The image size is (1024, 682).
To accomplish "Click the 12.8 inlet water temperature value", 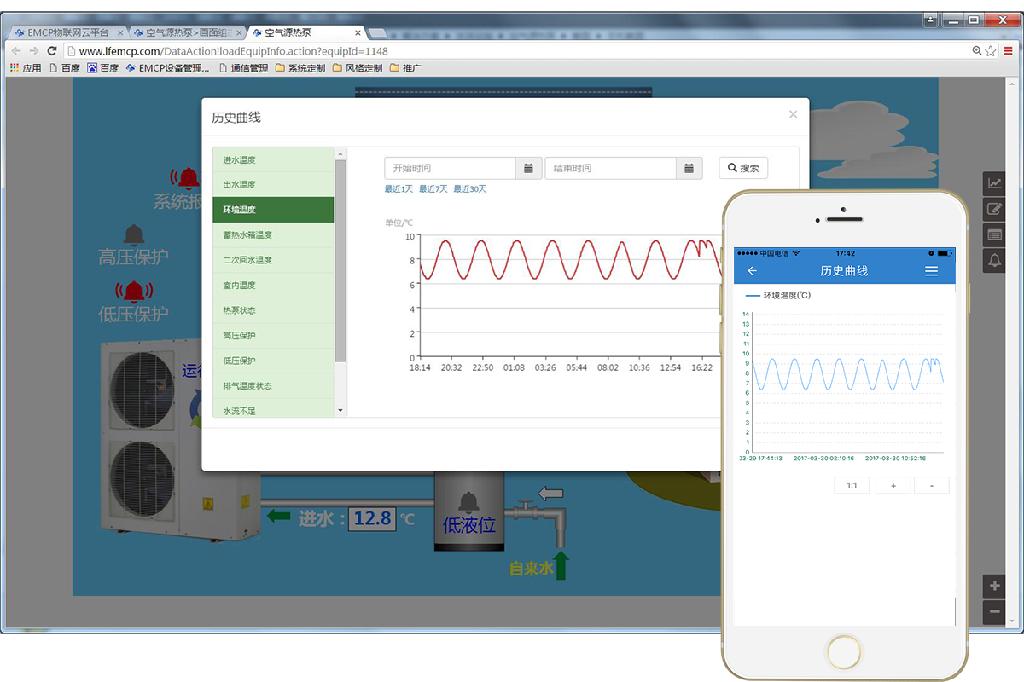I will [x=372, y=519].
